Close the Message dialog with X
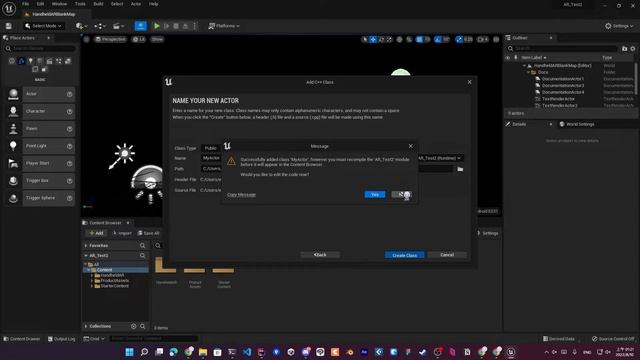640x360 pixels. pyautogui.click(x=411, y=146)
